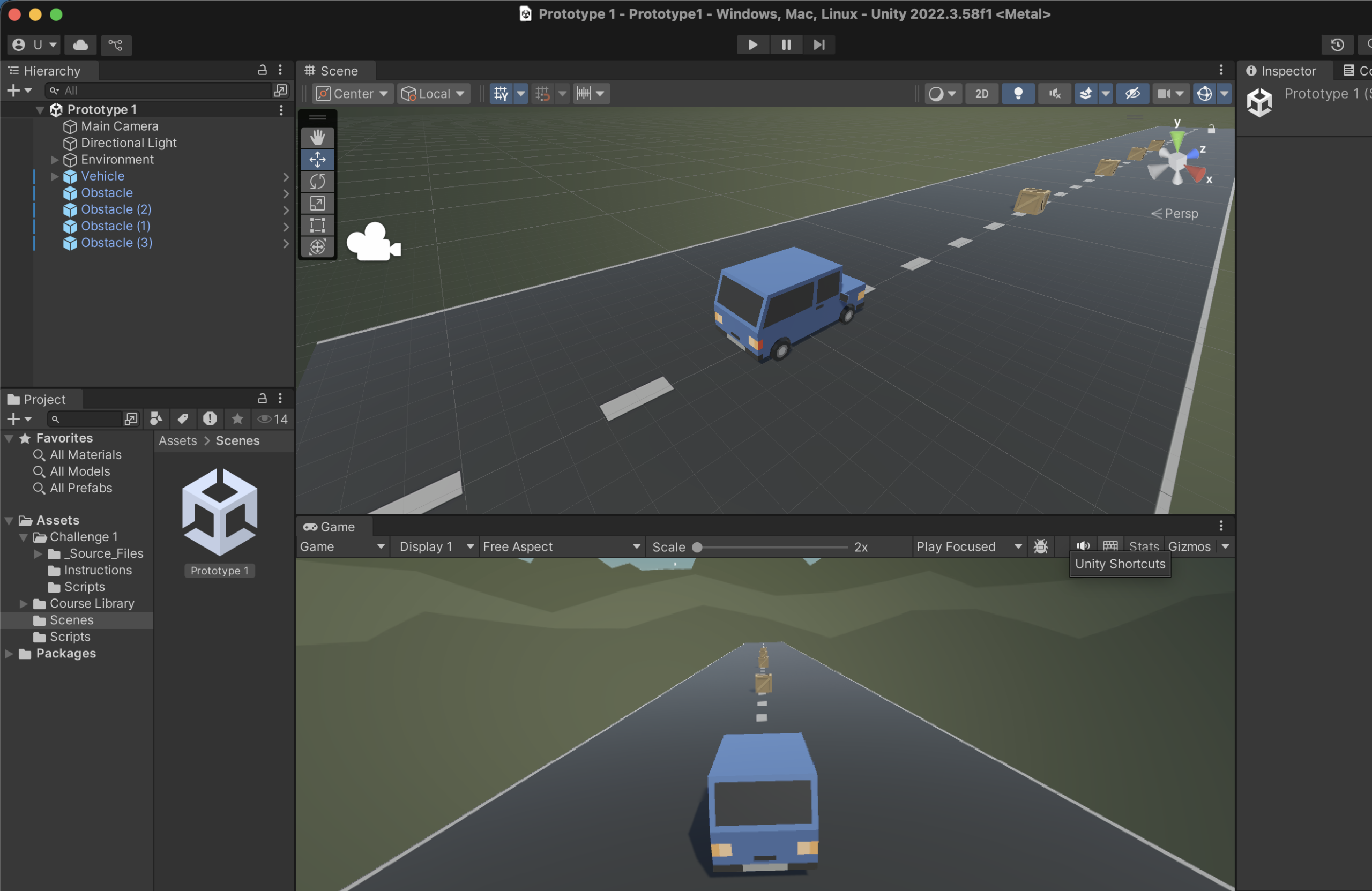Viewport: 1372px width, 891px height.
Task: Toggle scene lighting bulb
Action: pos(1018,93)
